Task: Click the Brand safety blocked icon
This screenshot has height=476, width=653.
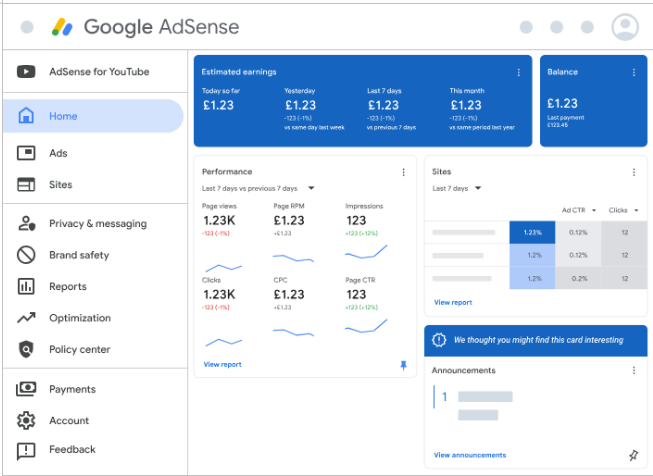Action: [26, 255]
